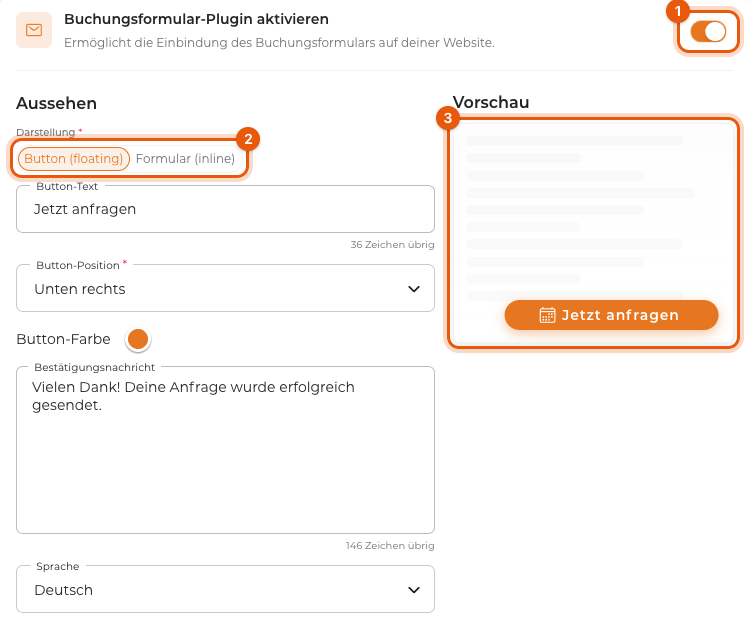Viewport: 750px width, 628px height.
Task: Click the calendar icon in preview button
Action: coord(547,315)
